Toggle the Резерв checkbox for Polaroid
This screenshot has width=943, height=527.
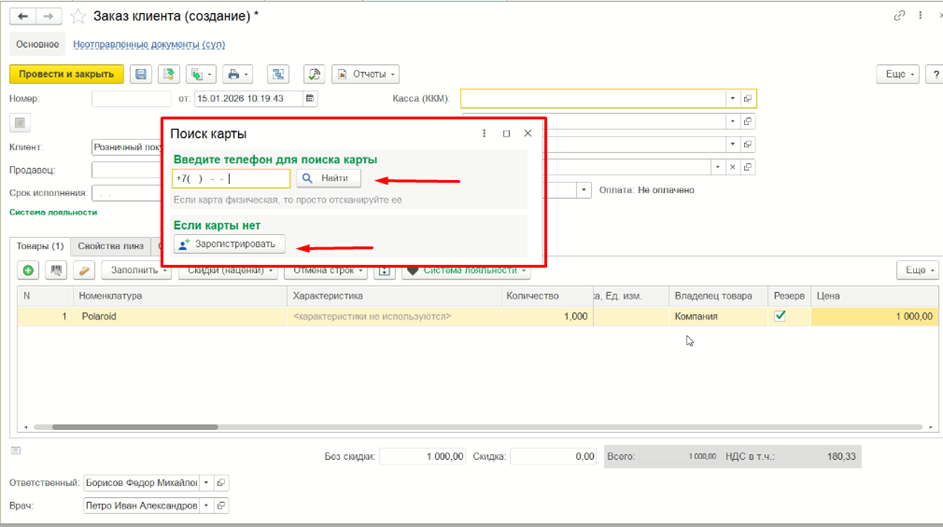(x=780, y=316)
